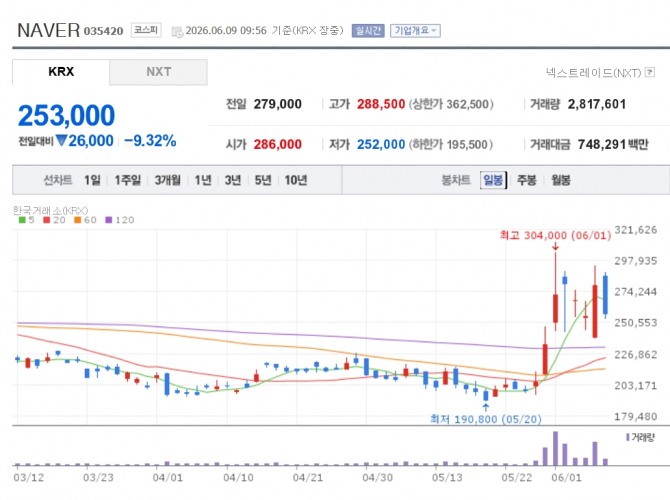The width and height of the screenshot is (670, 500).
Task: Select the 월봉 monthly candle chart
Action: click(x=561, y=180)
